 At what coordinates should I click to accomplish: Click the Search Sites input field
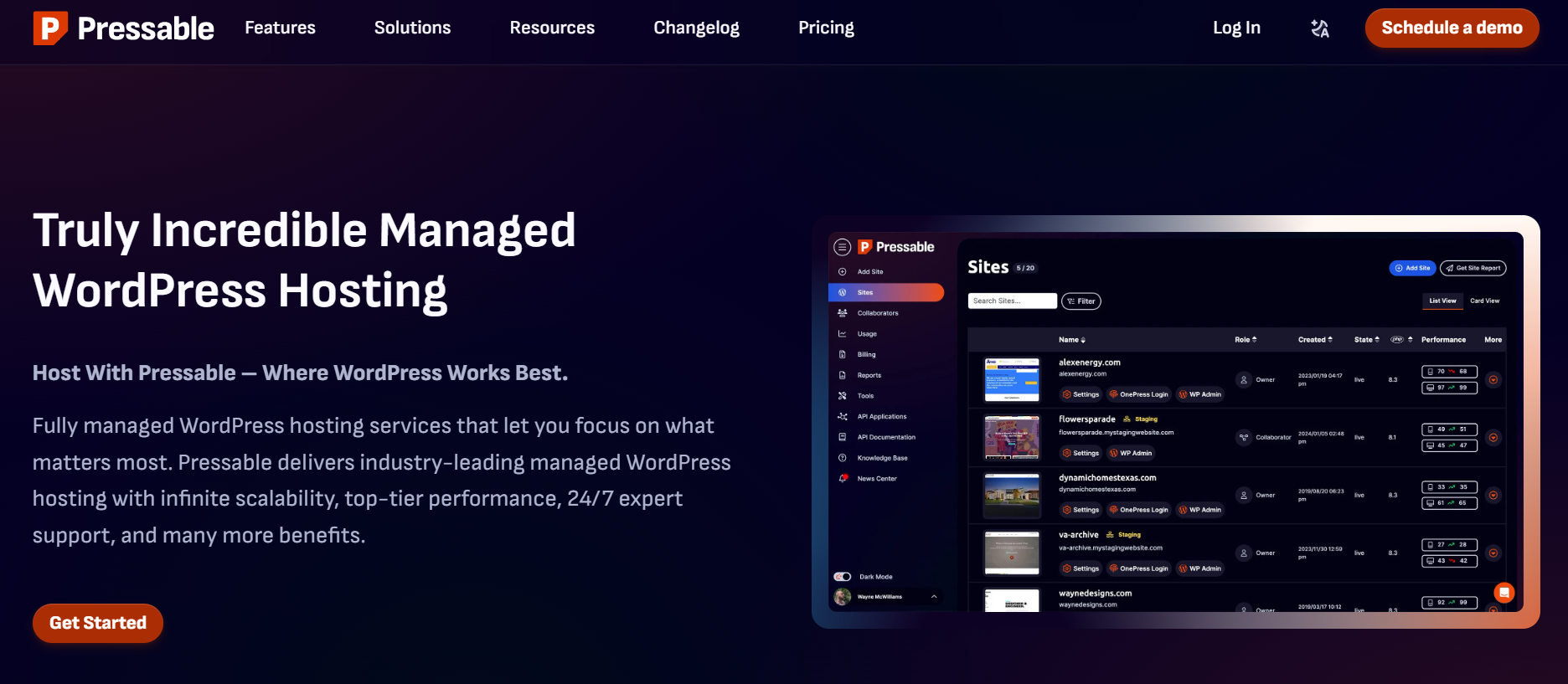1012,301
